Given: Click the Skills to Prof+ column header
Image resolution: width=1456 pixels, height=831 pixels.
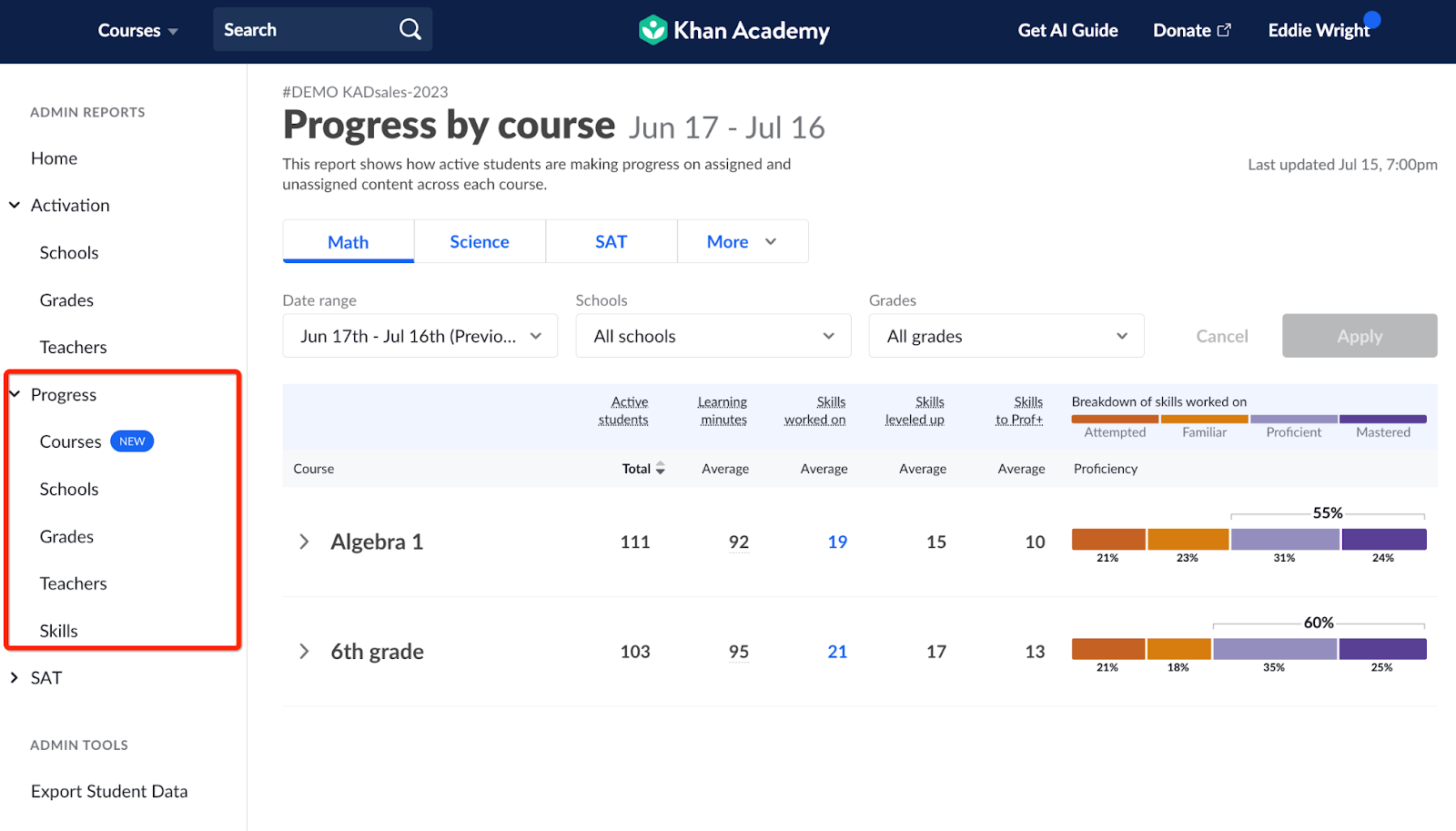Looking at the screenshot, I should tap(1019, 410).
